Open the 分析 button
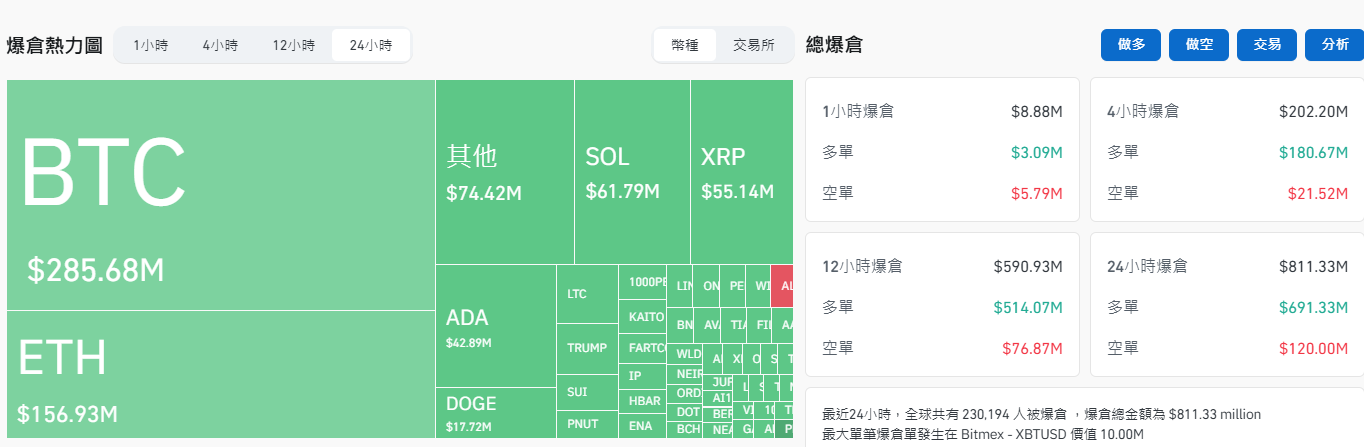 (1334, 45)
